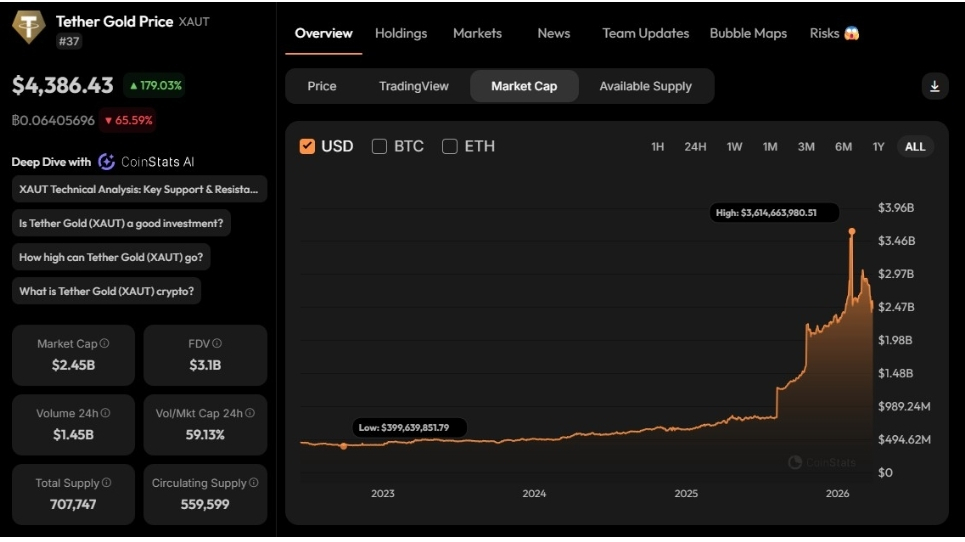Screen dimensions: 965x542
Task: Click the CoinStats AI swirl icon
Action: pos(106,162)
